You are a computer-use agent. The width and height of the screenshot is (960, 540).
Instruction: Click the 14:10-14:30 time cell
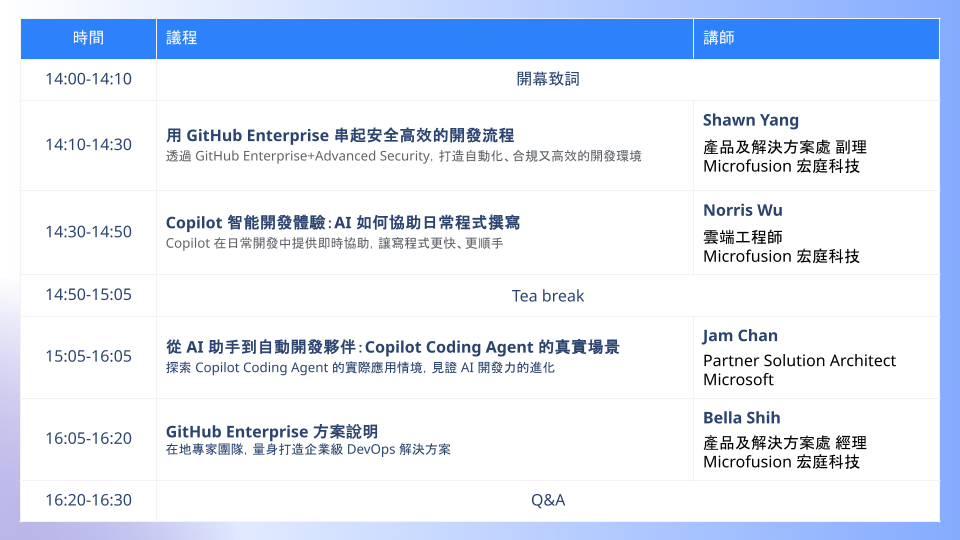(88, 145)
